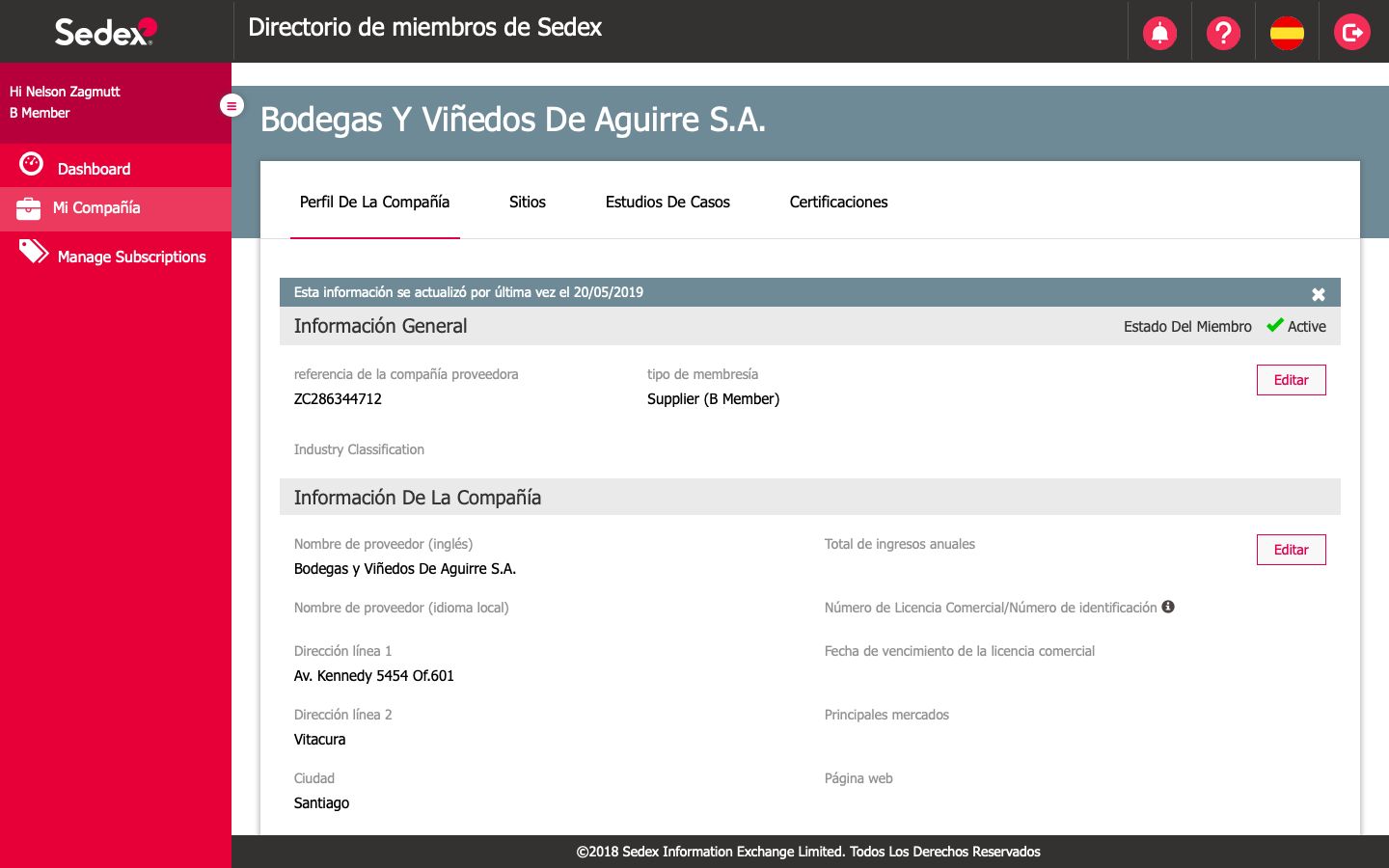Click the Manage Subscriptions tags icon
The height and width of the screenshot is (868, 1389).
click(x=34, y=253)
